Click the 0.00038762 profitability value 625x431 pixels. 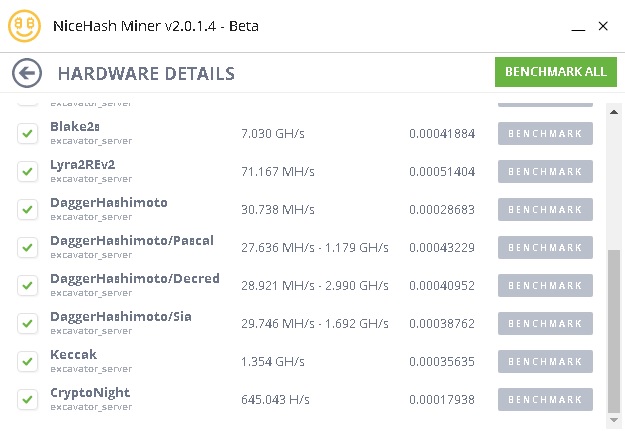[442, 324]
